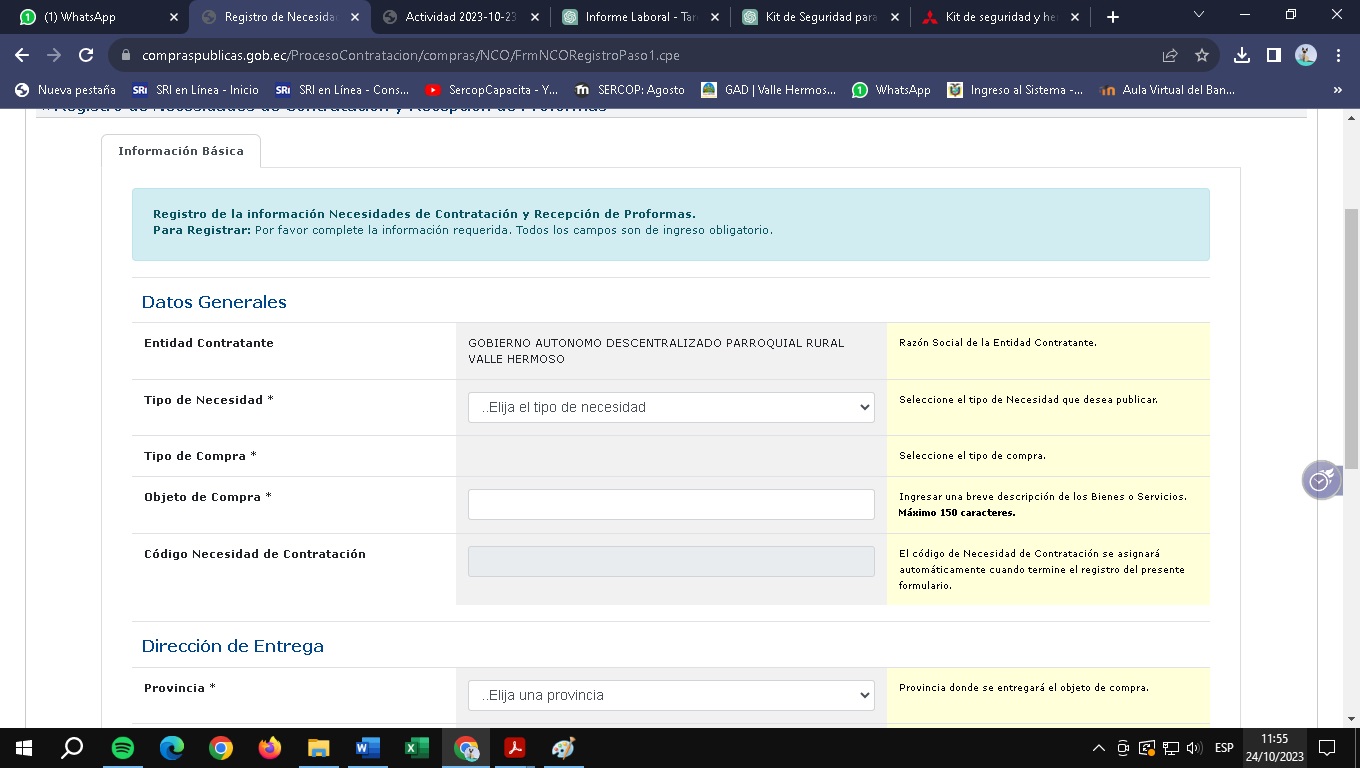Open Adobe Acrobat from the taskbar
This screenshot has width=1360, height=768.
(515, 748)
